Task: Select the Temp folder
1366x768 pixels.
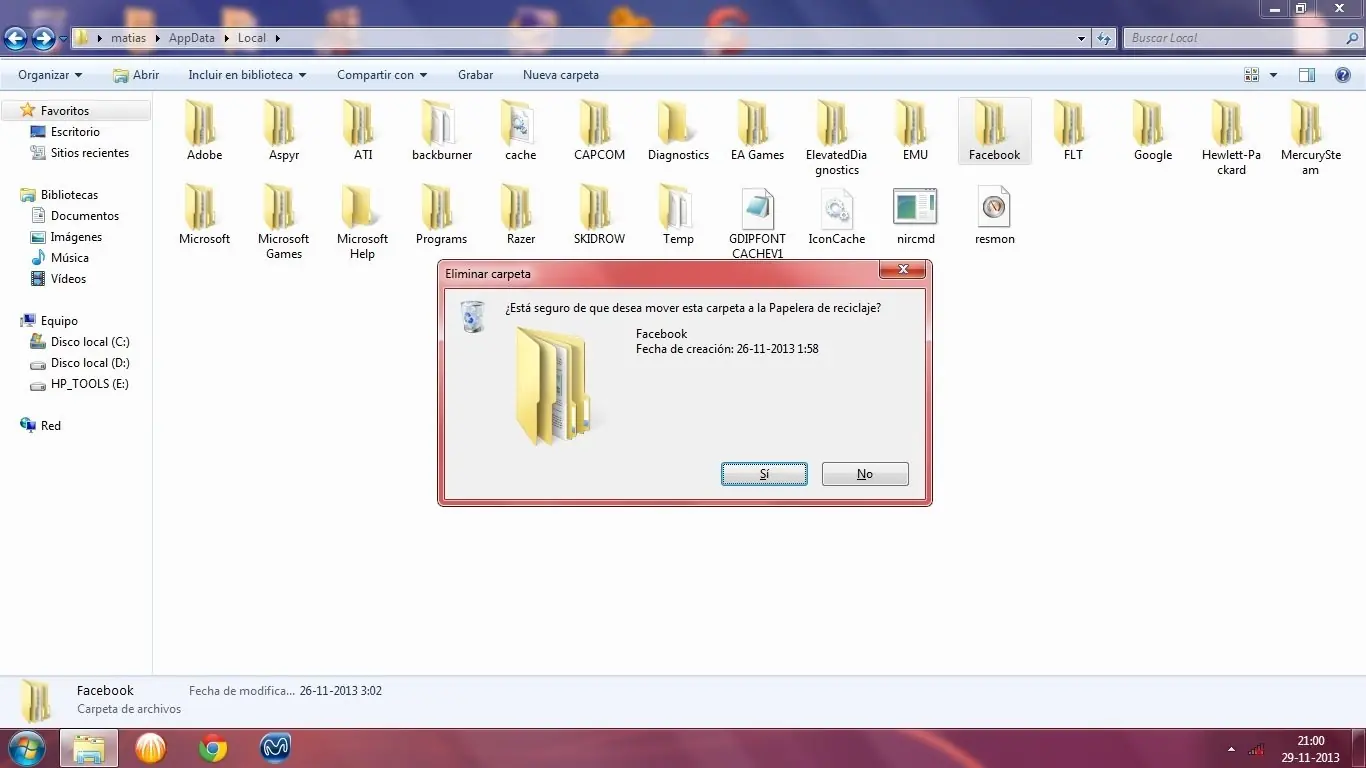Action: [678, 215]
